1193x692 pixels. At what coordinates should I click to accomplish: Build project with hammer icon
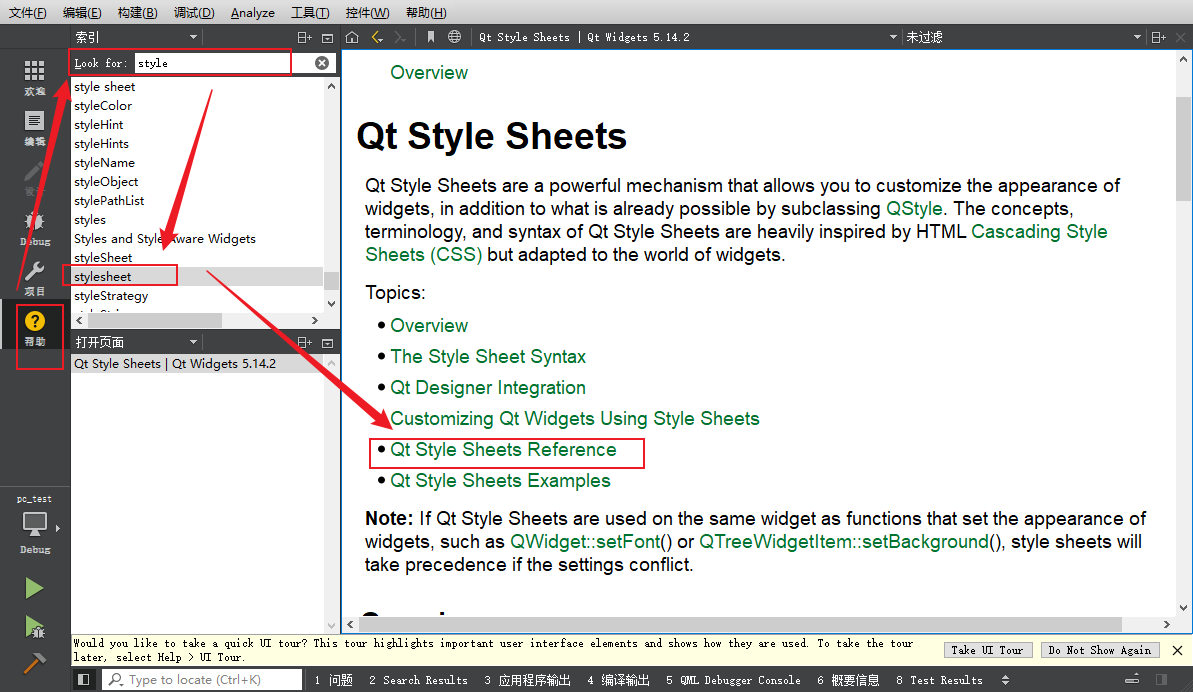tap(34, 663)
